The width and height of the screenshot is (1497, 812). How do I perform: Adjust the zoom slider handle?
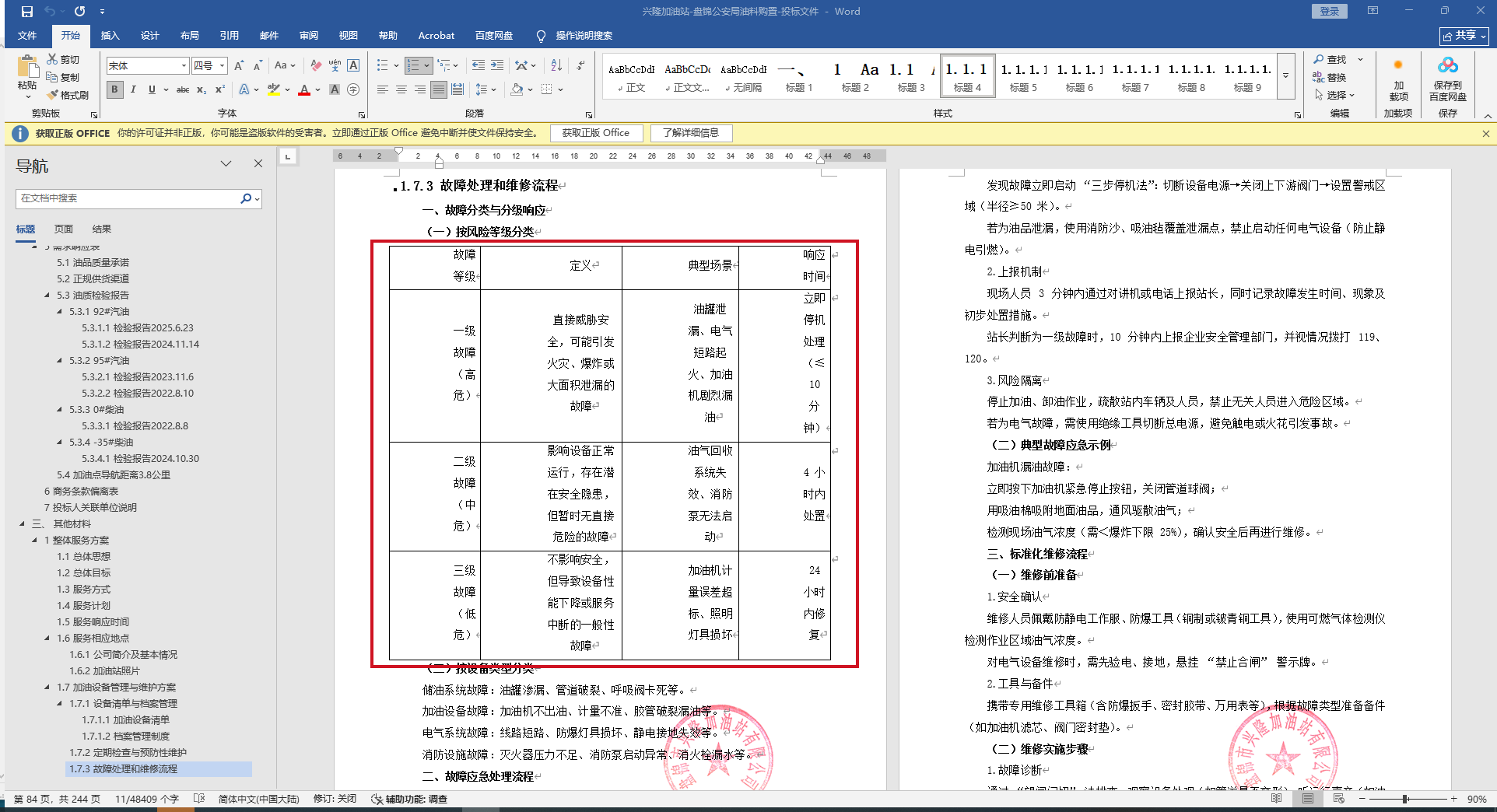(1405, 799)
